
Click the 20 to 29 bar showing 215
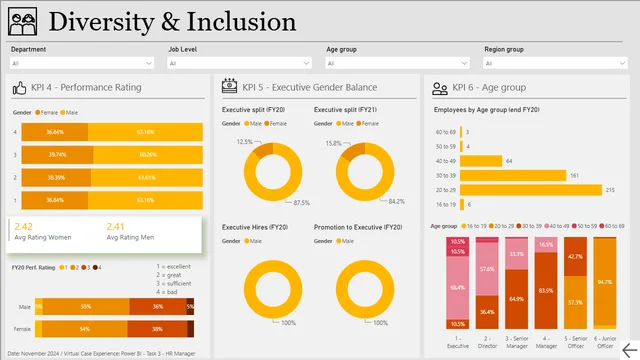[531, 190]
